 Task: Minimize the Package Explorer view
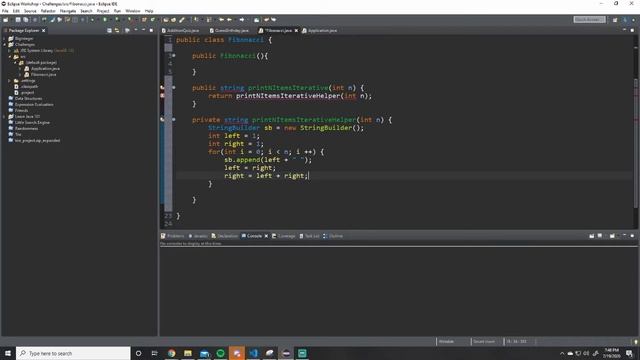tap(144, 31)
